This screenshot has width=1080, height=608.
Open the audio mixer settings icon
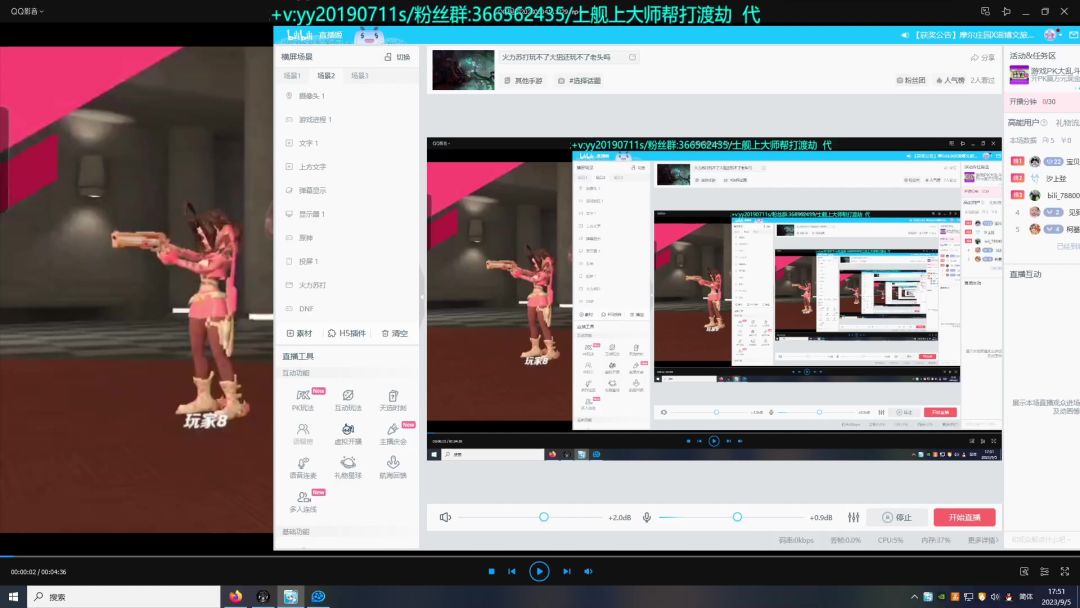(853, 517)
